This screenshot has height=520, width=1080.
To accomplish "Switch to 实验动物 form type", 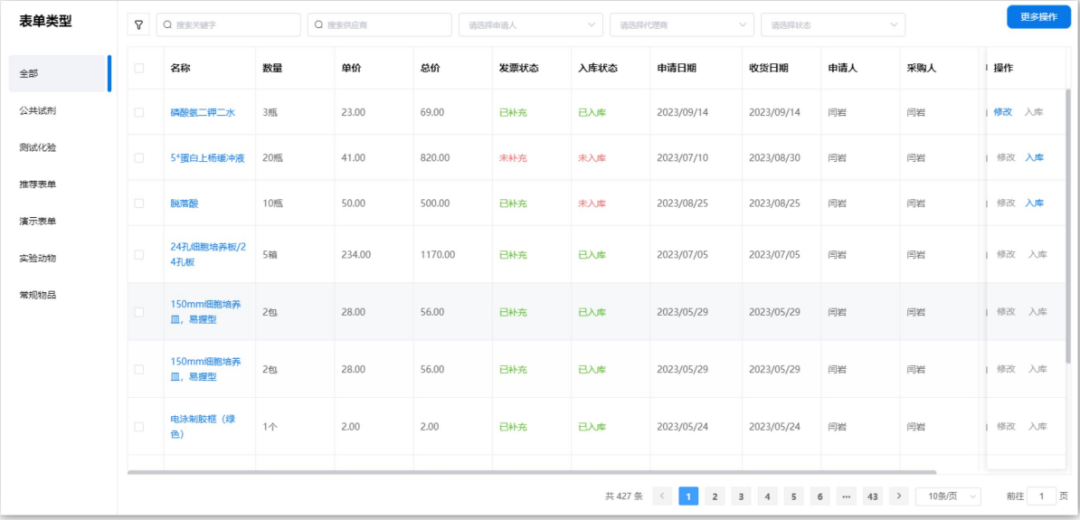I will coord(38,258).
